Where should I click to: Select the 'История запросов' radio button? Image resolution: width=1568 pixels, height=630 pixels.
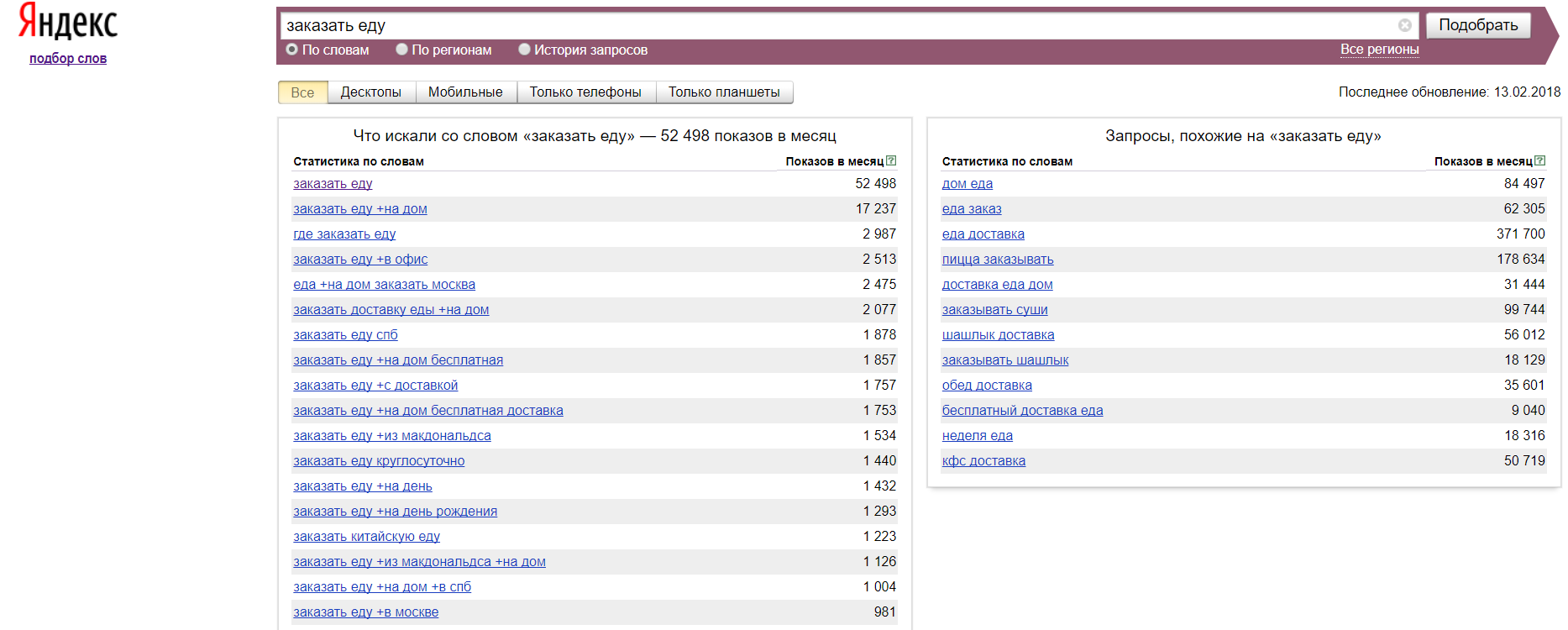click(524, 50)
